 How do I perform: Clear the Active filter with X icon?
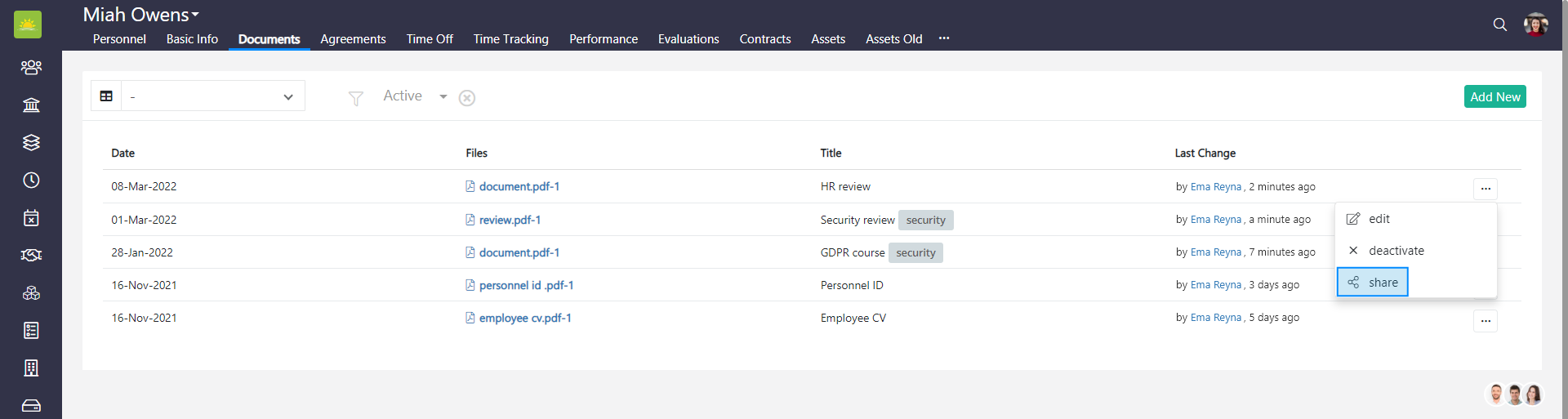tap(467, 98)
